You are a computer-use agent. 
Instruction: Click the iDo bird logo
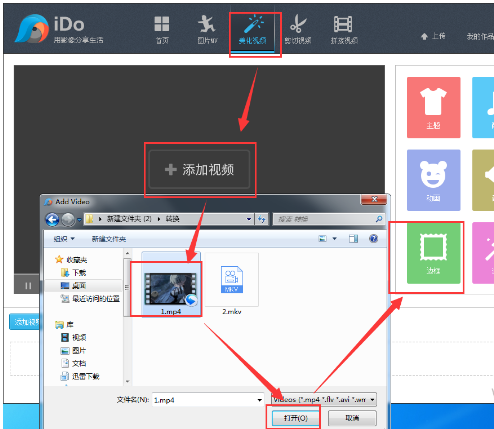coord(32,29)
